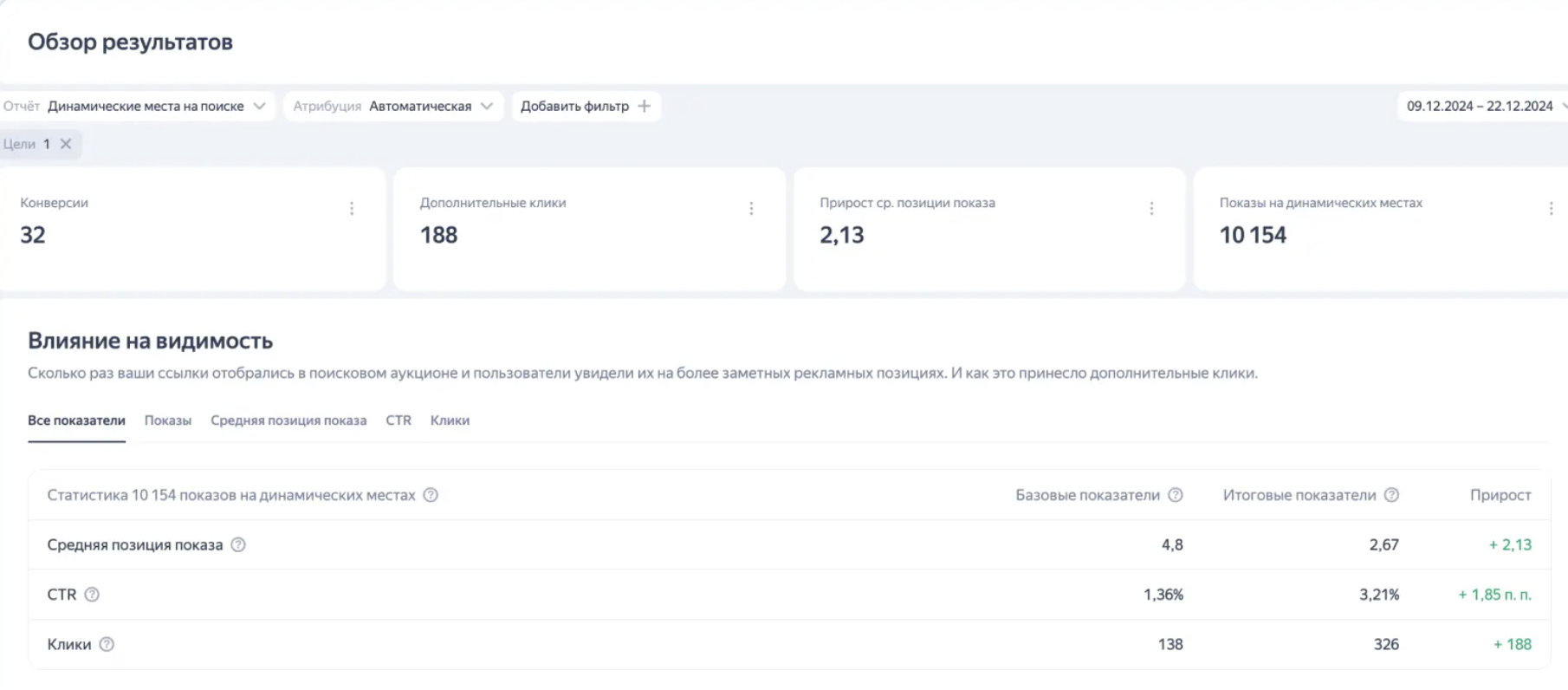Click help icon beside CTR row

[x=92, y=595]
